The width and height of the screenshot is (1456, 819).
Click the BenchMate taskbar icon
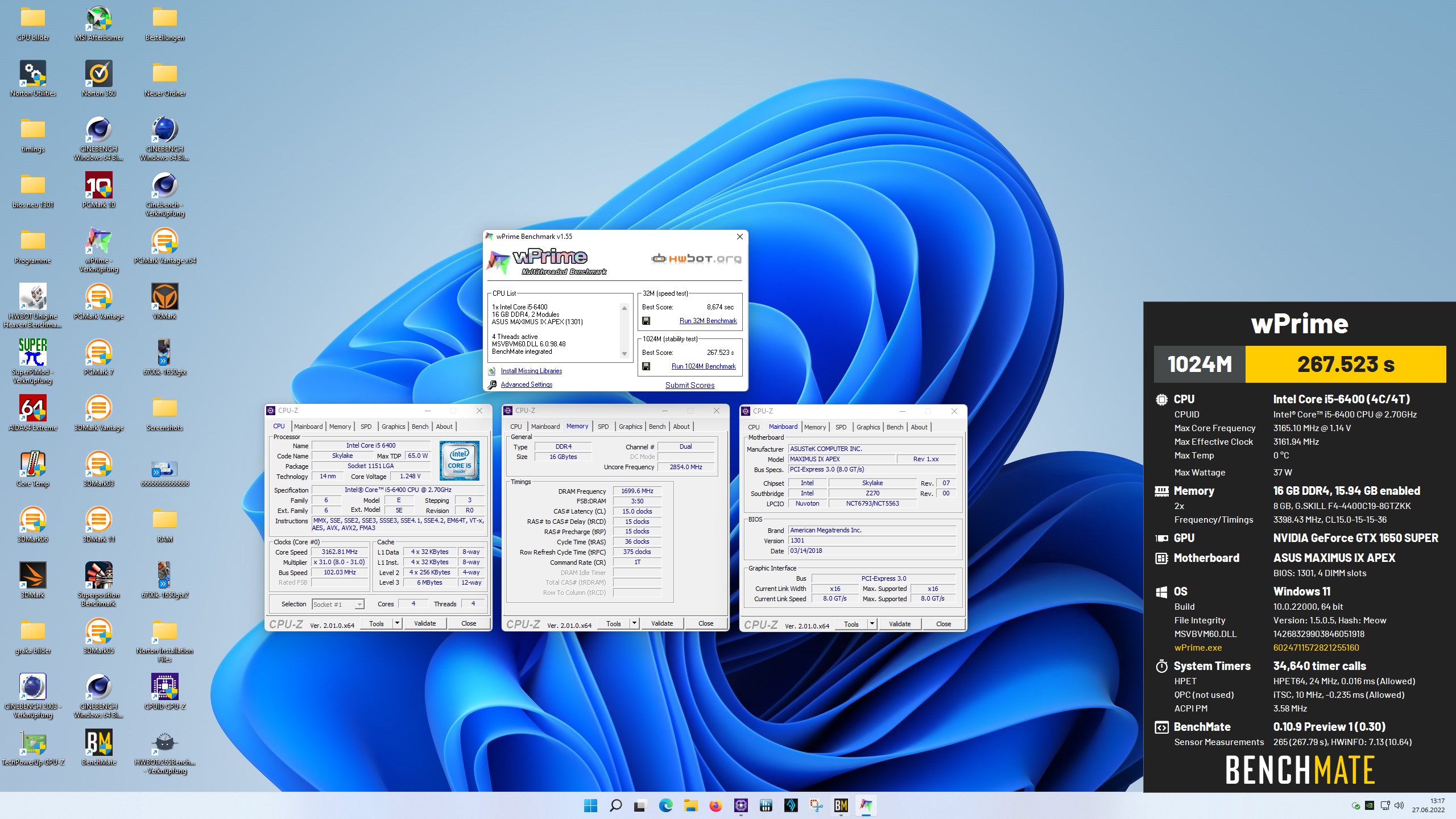841,805
